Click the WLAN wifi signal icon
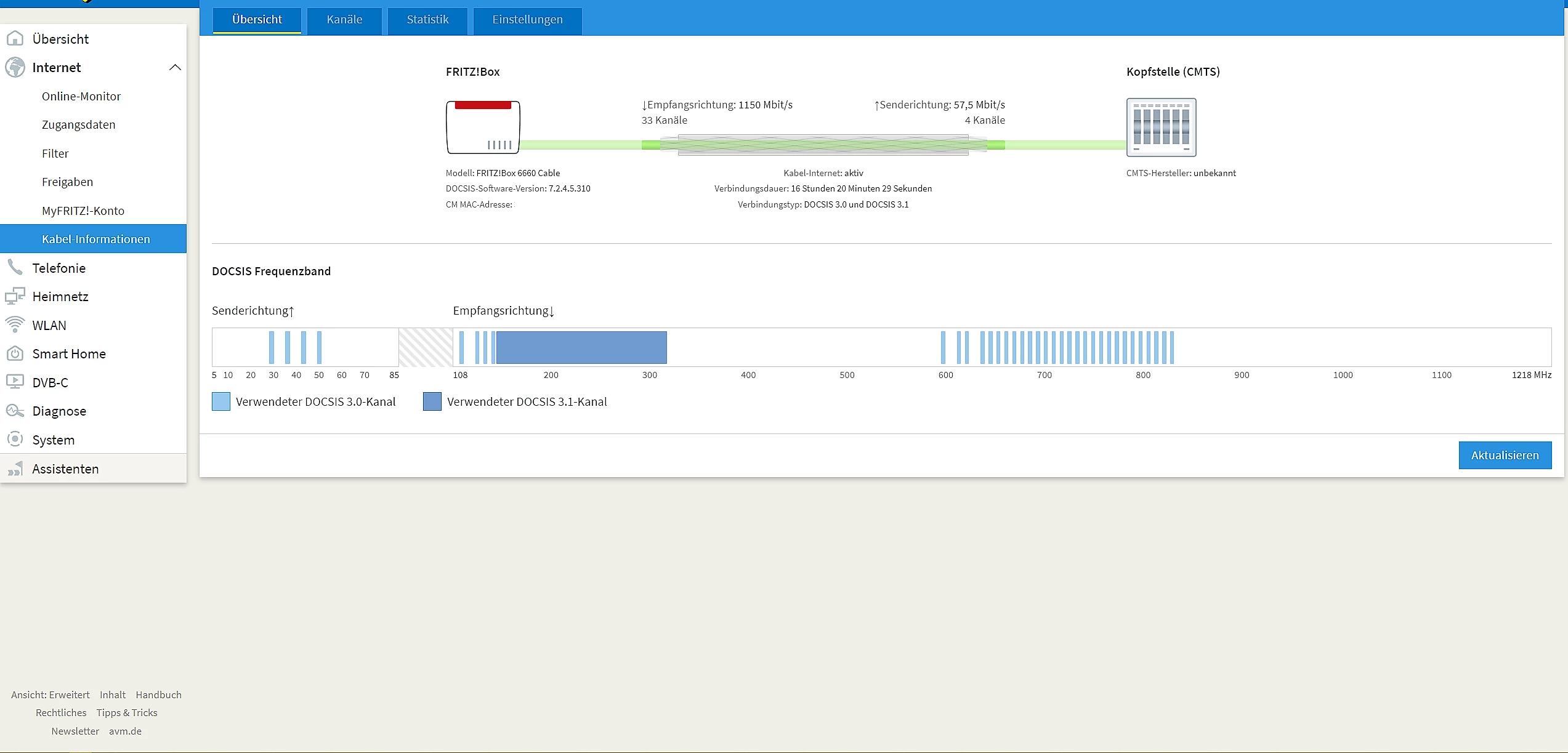 coord(15,324)
